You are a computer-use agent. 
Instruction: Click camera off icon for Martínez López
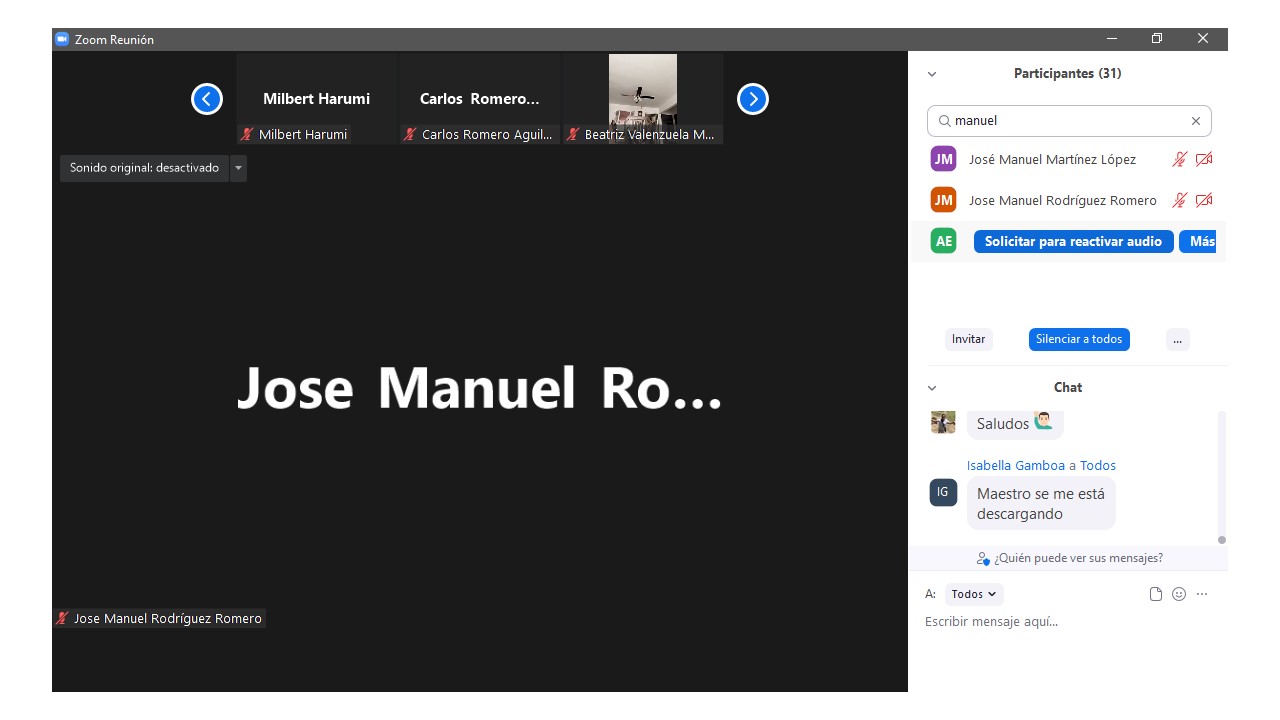(x=1204, y=159)
